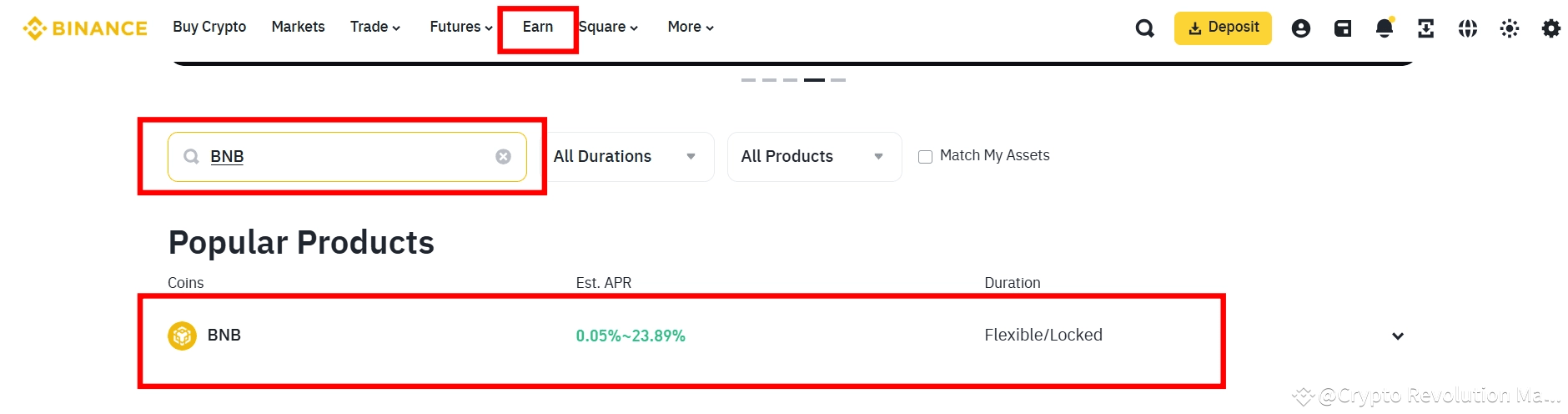Screen dimensions: 1568x414
Task: Open the All Durations dropdown
Action: coord(626,157)
